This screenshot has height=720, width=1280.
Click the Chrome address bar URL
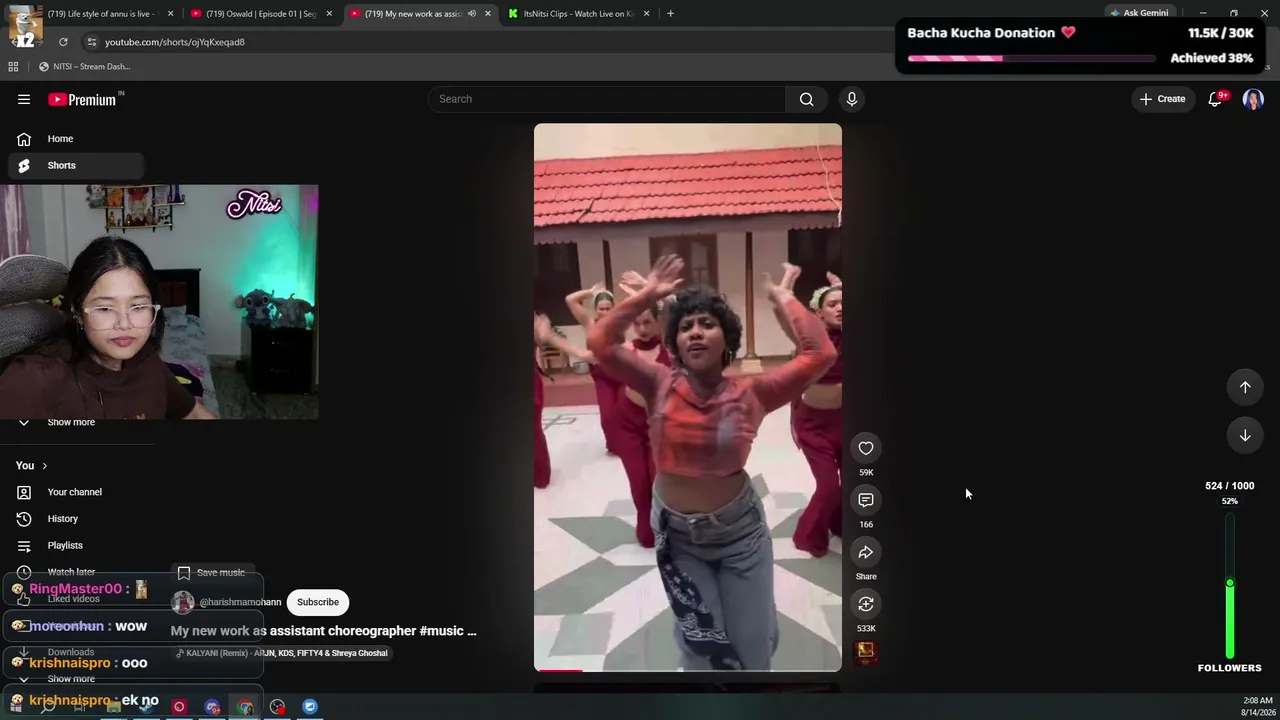pos(175,42)
